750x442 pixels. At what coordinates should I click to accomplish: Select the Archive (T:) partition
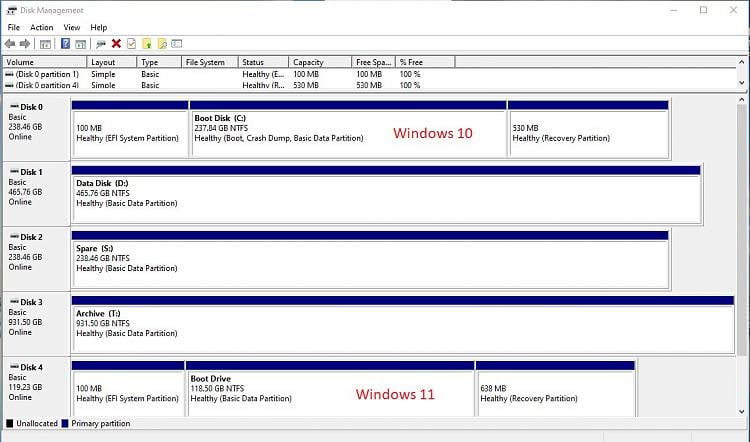pyautogui.click(x=403, y=324)
